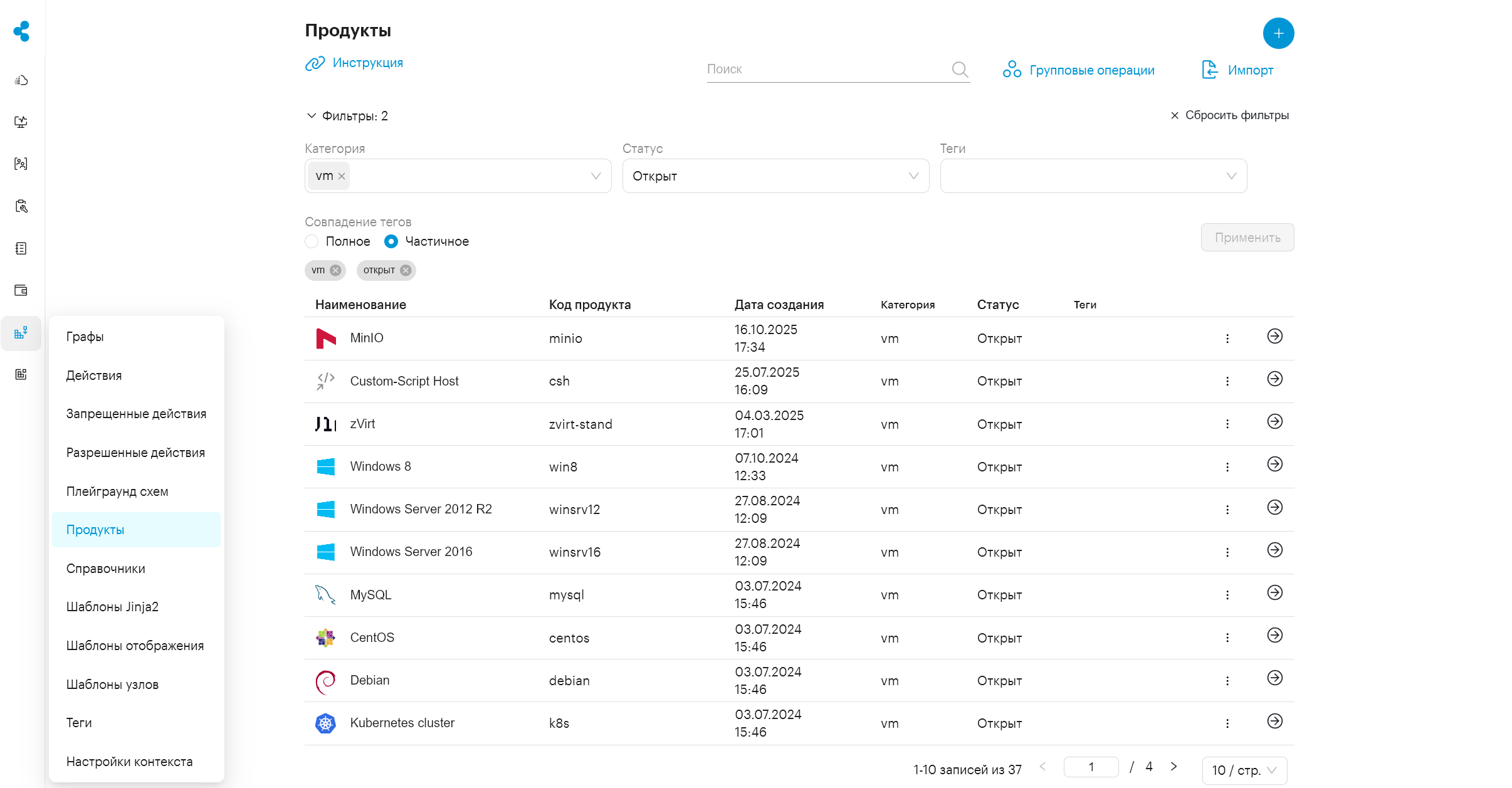Select the Частичное tag match radio
Screen dimensions: 1512x788
coord(391,241)
